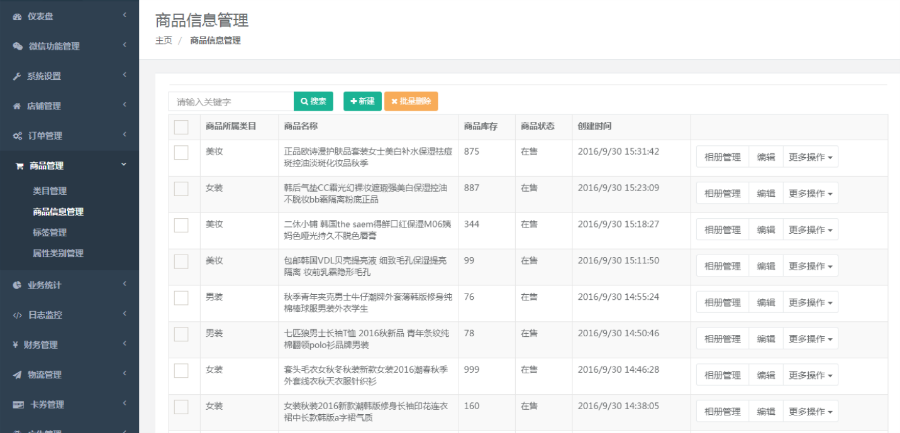
Task: Check the row created 2016/9/30 15:18:27
Action: (x=181, y=225)
